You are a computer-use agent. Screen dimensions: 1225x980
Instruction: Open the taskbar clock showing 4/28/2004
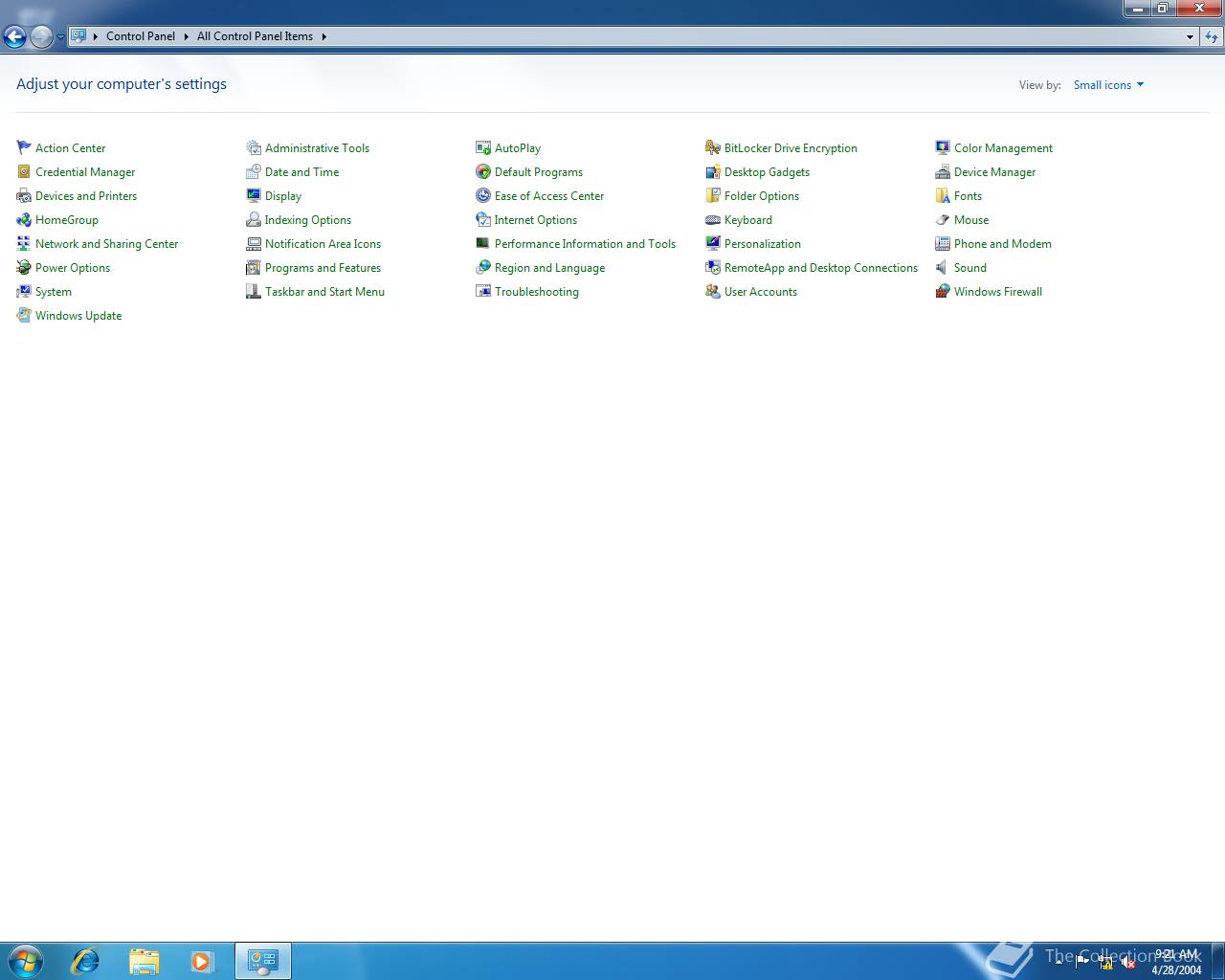(x=1176, y=962)
